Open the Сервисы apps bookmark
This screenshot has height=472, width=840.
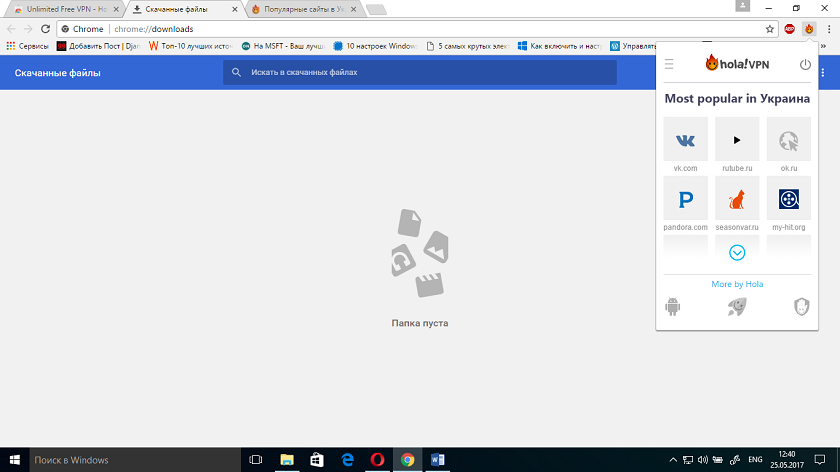click(27, 46)
